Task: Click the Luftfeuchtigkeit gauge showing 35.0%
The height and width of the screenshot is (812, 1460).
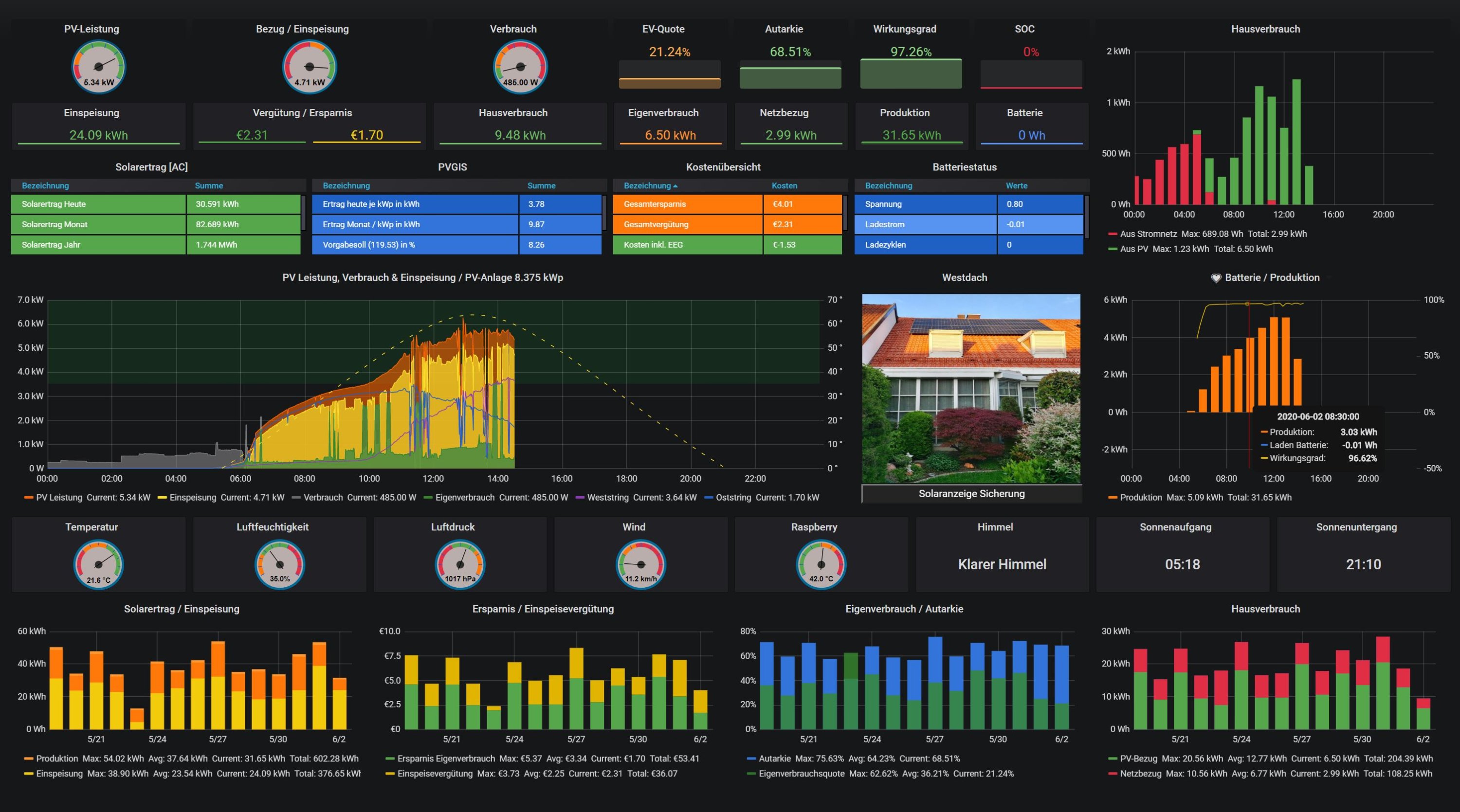Action: (x=279, y=564)
